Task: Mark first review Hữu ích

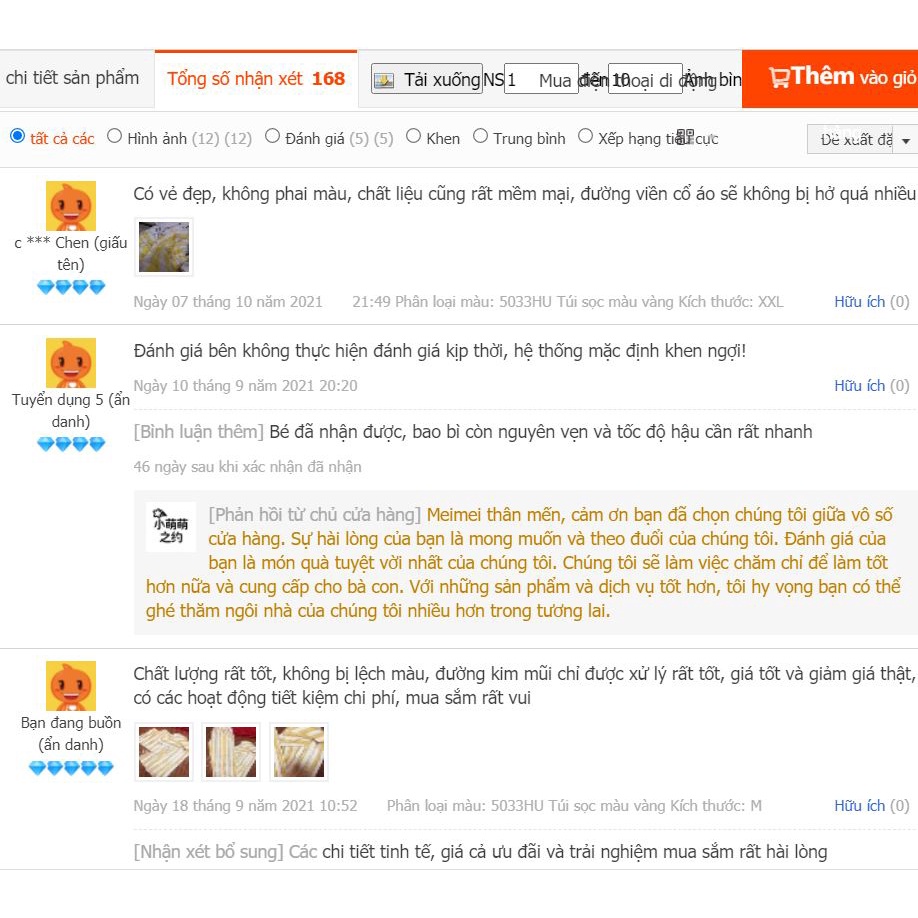Action: click(871, 302)
